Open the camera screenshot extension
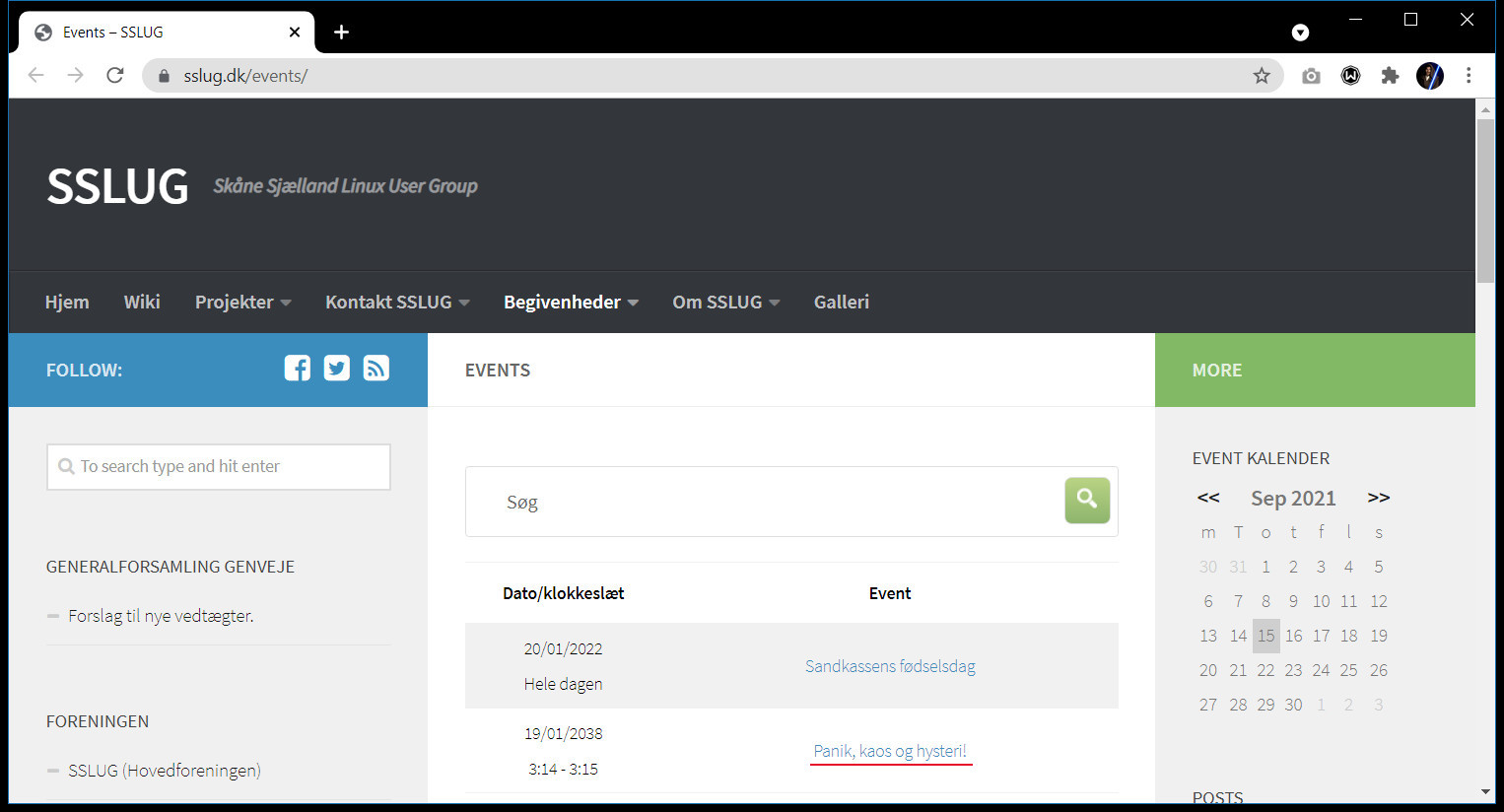1504x812 pixels. click(1311, 76)
